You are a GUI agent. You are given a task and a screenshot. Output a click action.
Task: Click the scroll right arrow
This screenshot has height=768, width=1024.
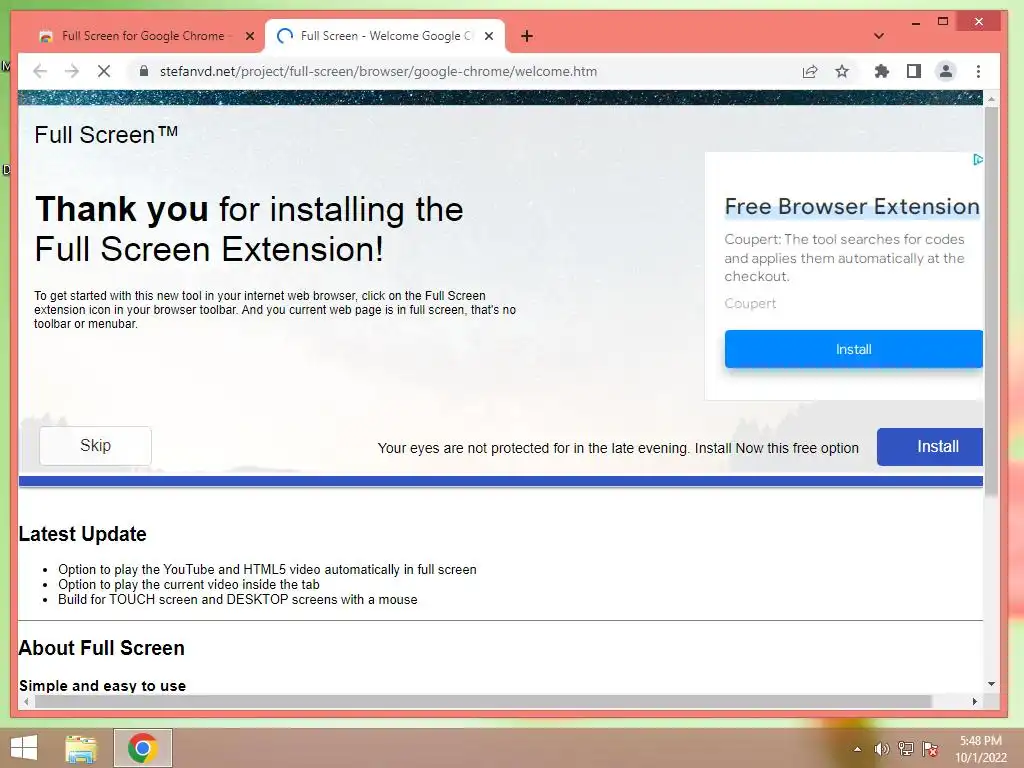click(x=974, y=701)
